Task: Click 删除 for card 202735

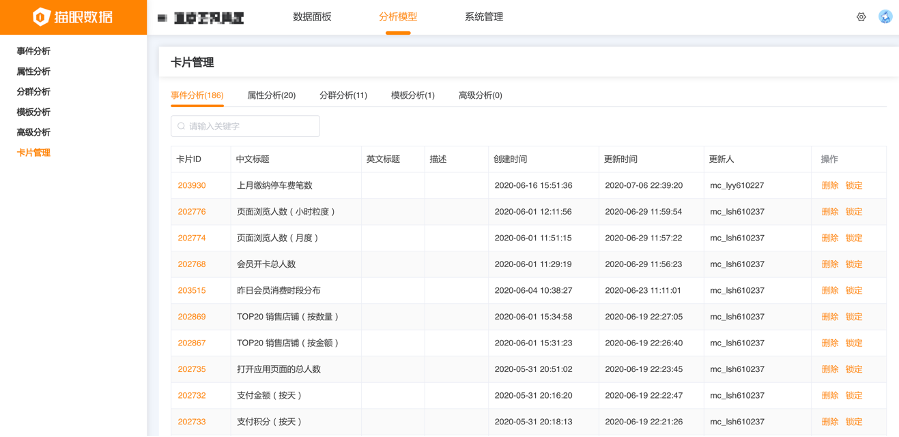Action: point(830,369)
